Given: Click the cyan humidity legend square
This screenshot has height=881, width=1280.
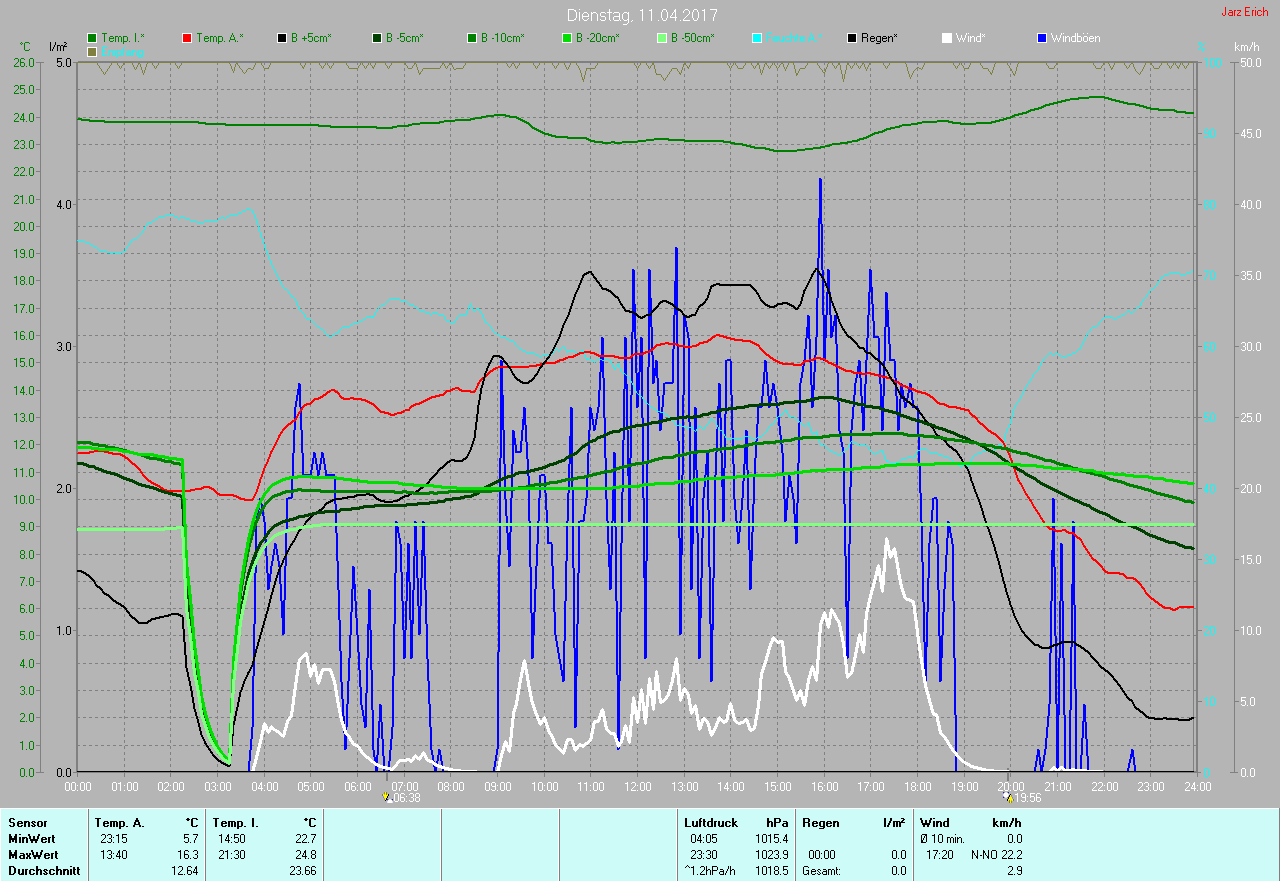Looking at the screenshot, I should click(x=757, y=38).
